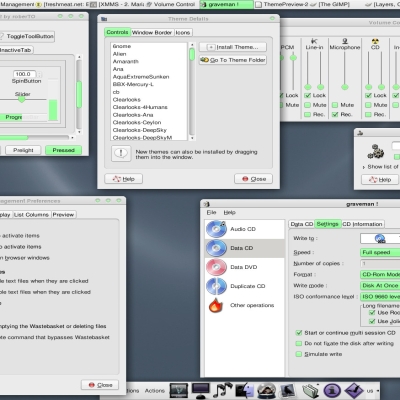The width and height of the screenshot is (400, 400).
Task: Click the theme list scroll down arrow
Action: click(x=192, y=138)
